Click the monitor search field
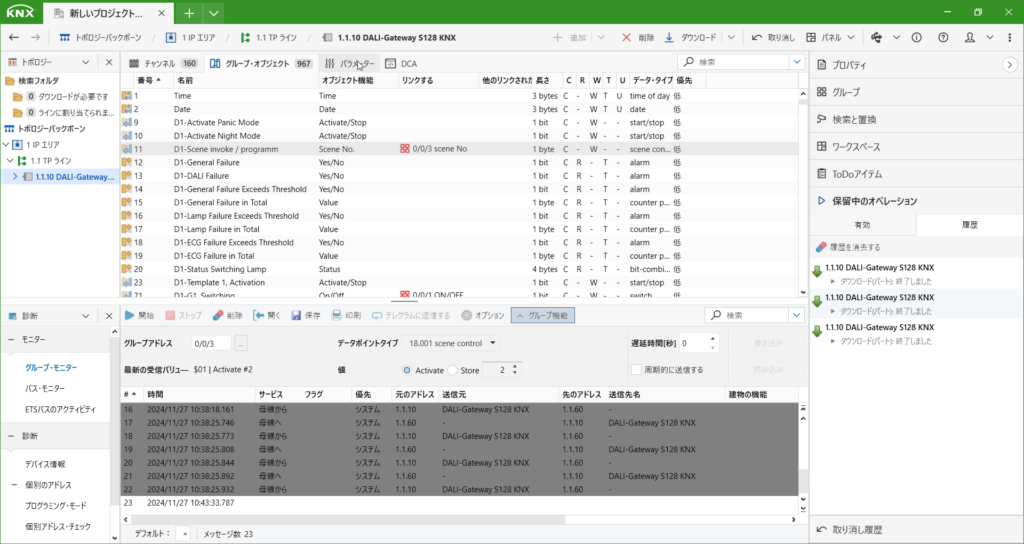The width and height of the screenshot is (1024, 544). (746, 315)
